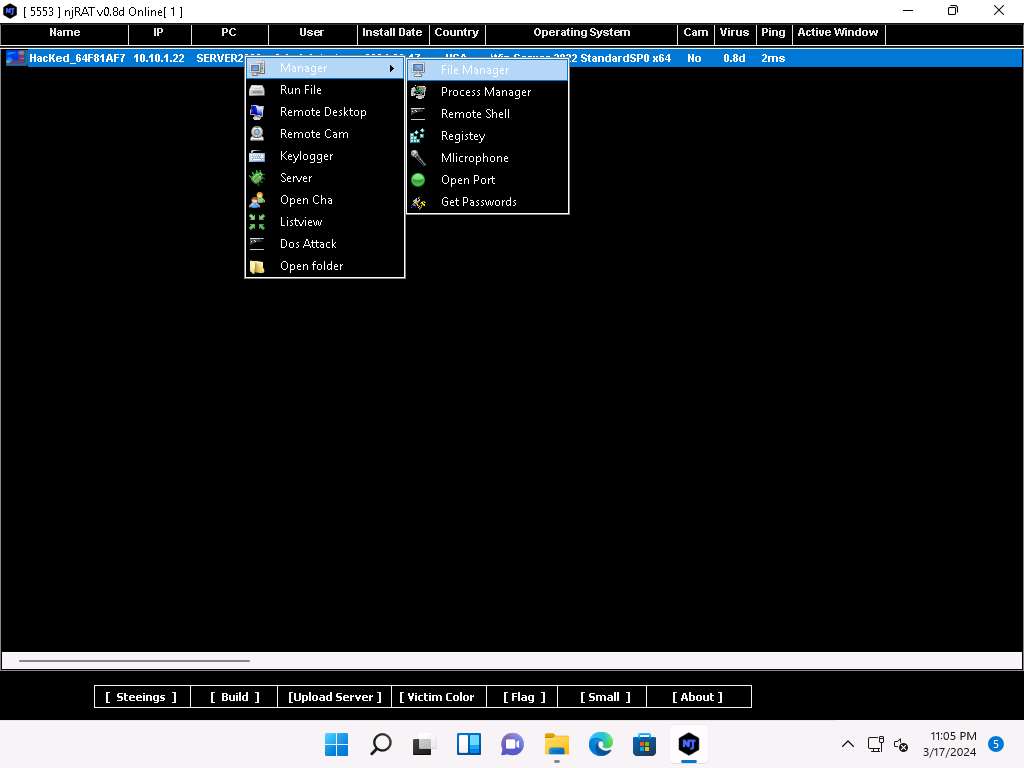Click the Process Manager icon
This screenshot has height=768, width=1024.
pos(419,92)
